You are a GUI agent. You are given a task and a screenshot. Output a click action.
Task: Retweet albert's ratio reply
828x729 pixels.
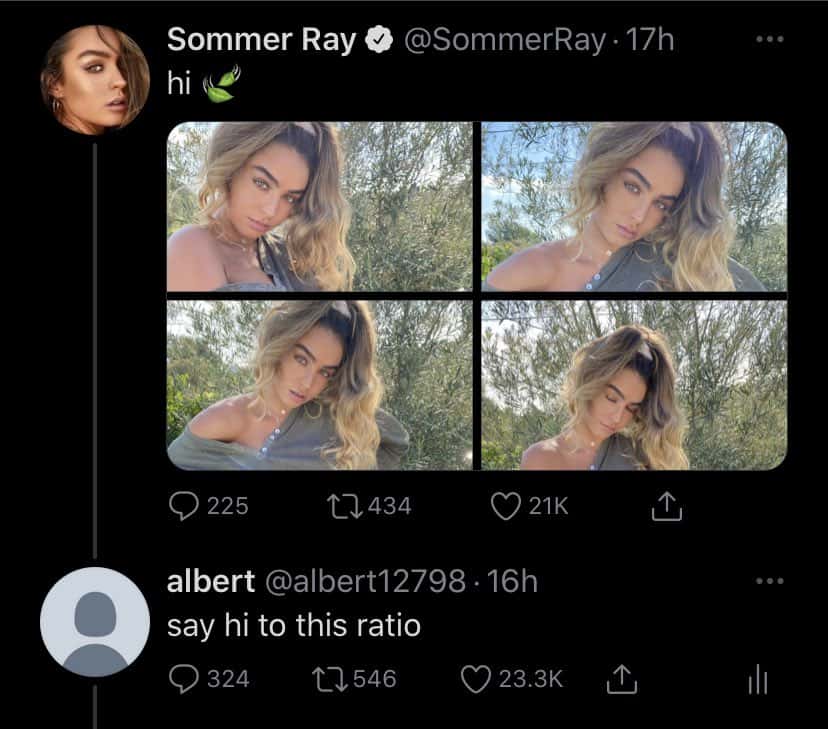(x=328, y=679)
